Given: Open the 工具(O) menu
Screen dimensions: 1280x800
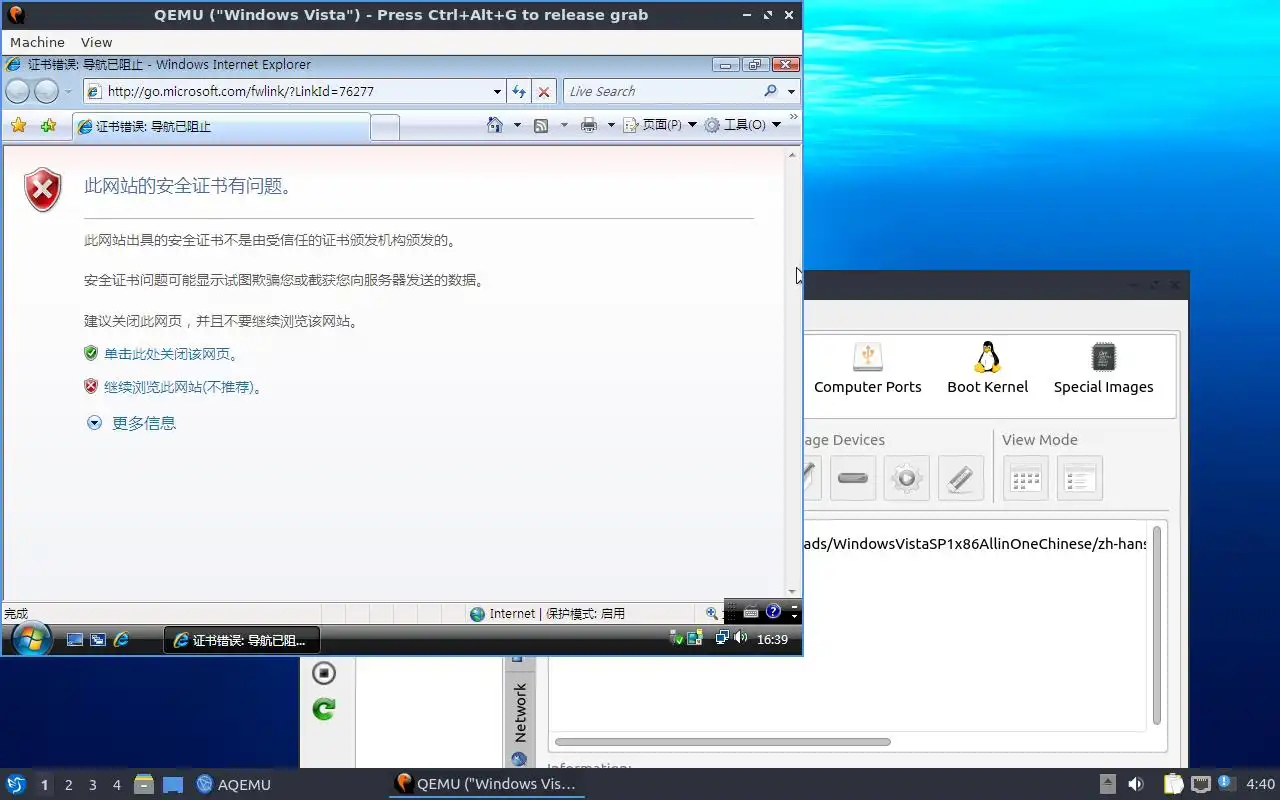Looking at the screenshot, I should point(743,125).
